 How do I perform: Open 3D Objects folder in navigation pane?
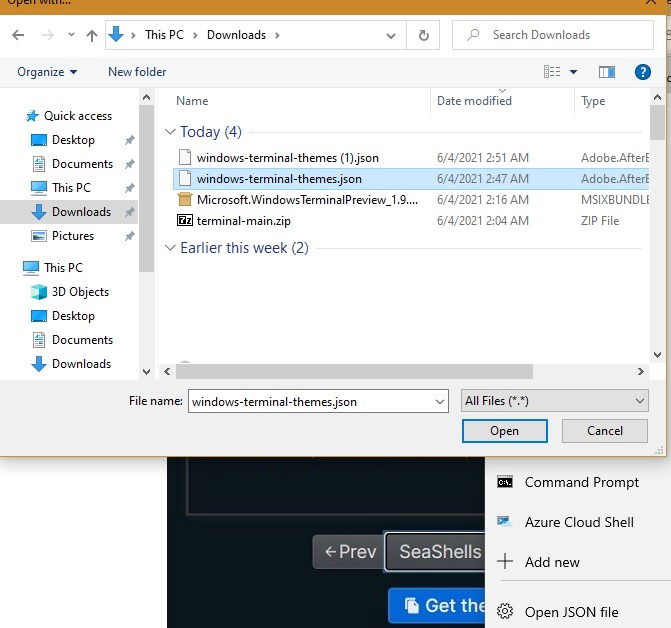click(80, 292)
